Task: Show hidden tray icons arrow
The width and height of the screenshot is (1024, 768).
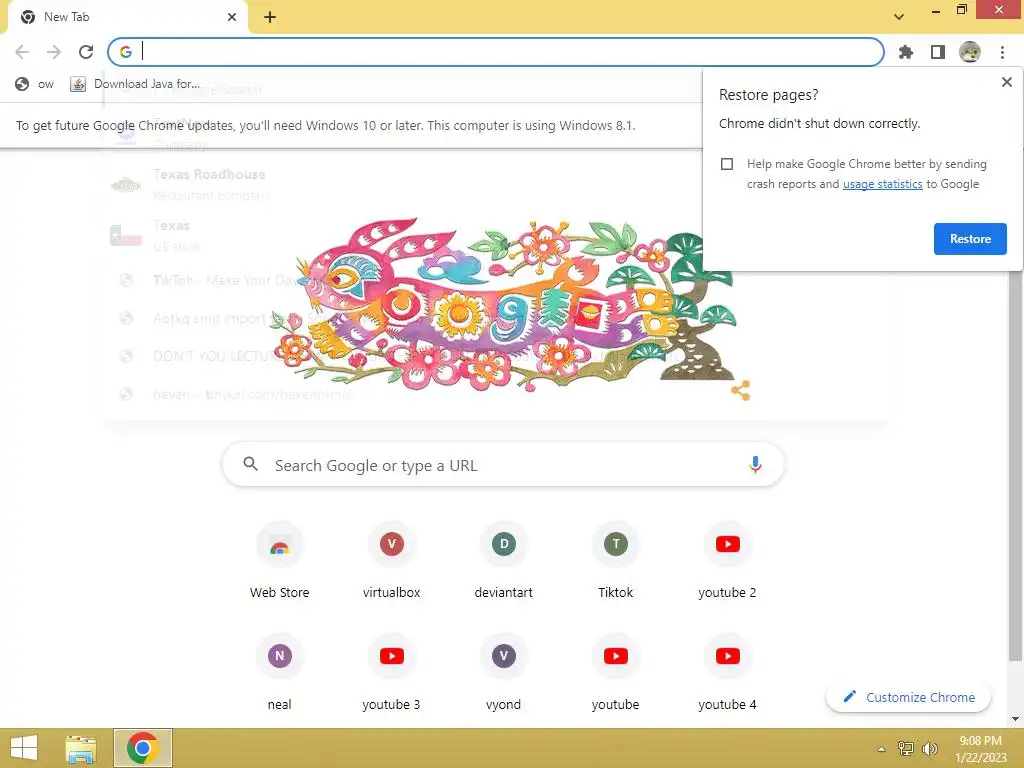Action: point(881,749)
